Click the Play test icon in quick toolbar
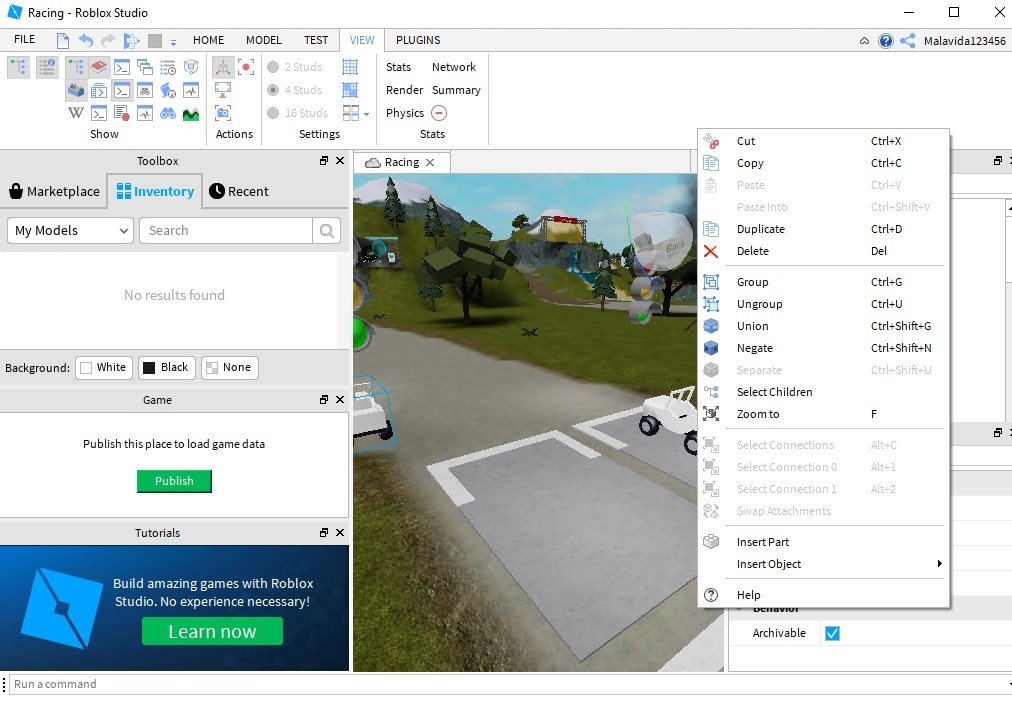The height and width of the screenshot is (721, 1012). tap(132, 41)
